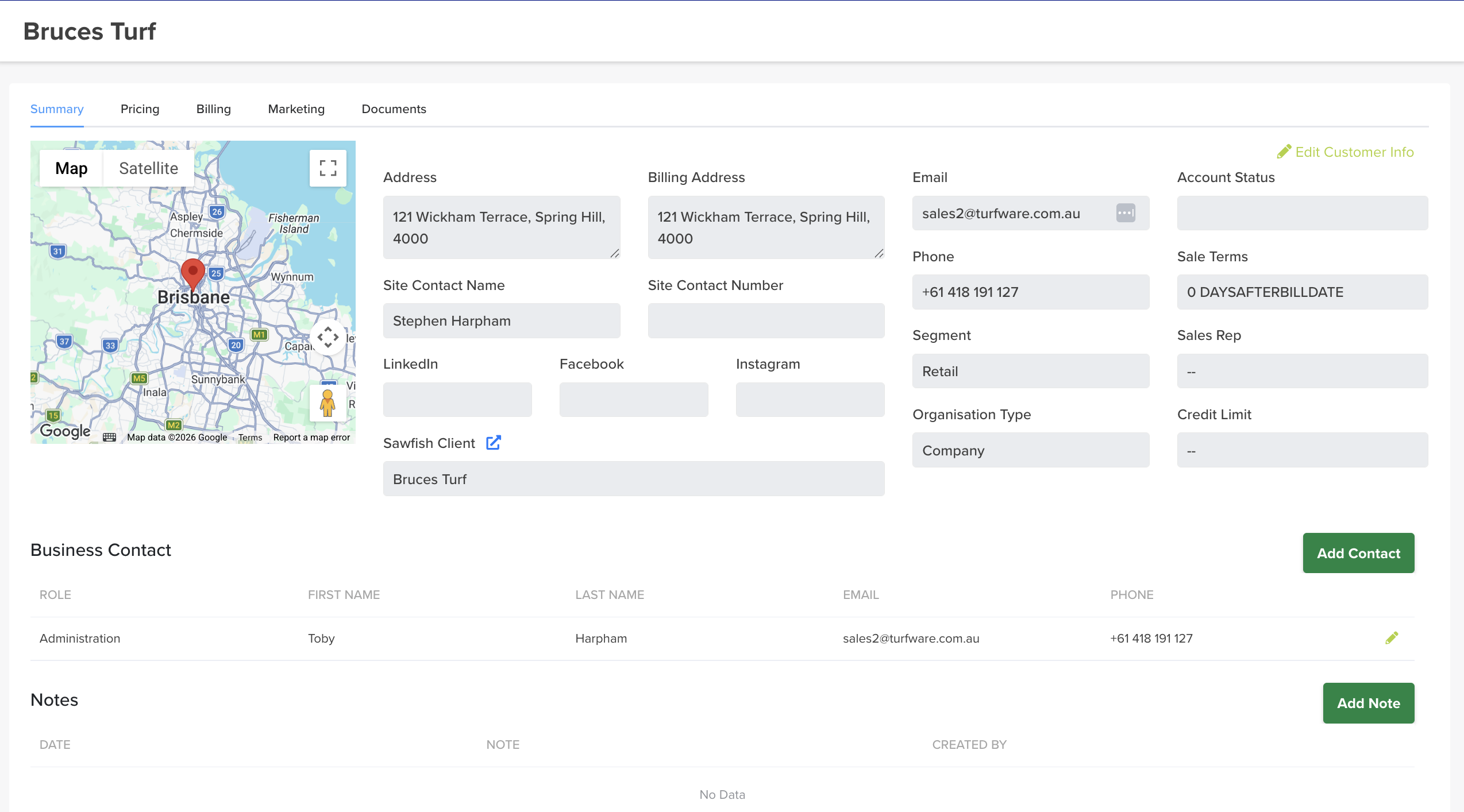
Task: Toggle fullscreen map view icon
Action: (328, 168)
